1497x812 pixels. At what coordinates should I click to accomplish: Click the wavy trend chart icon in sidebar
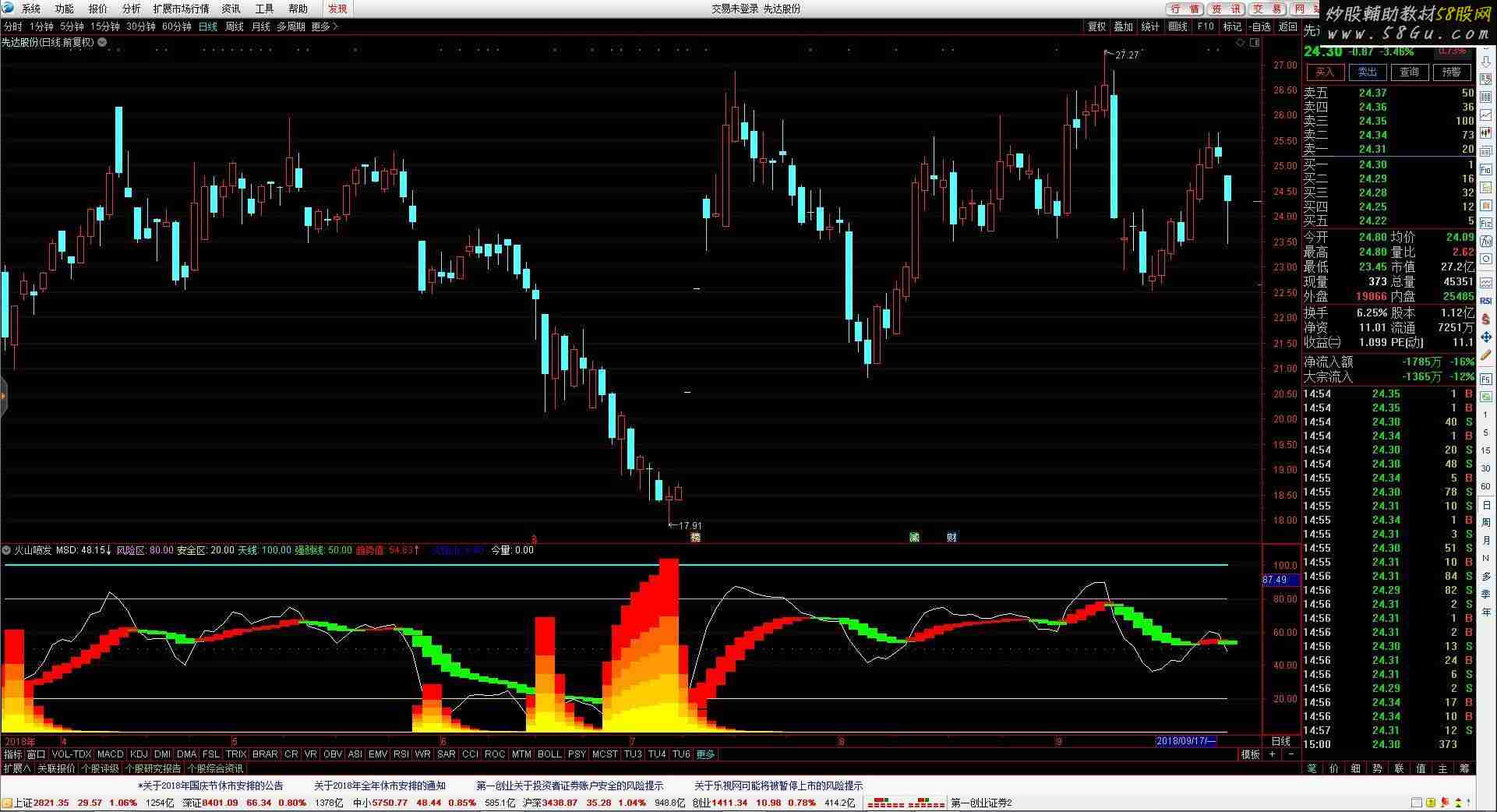1485,282
